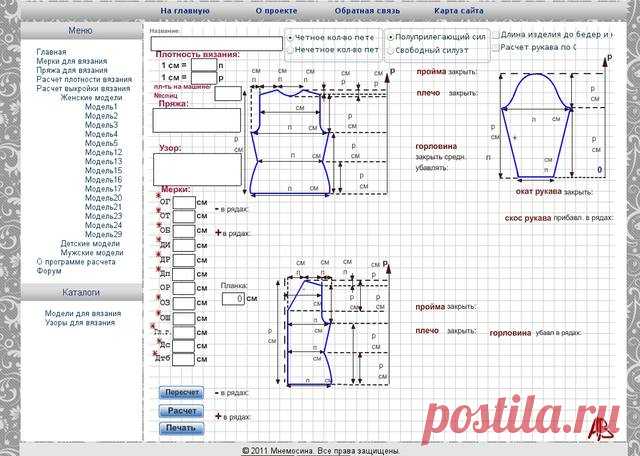
Task: Focus the 'Планка' field showing 0
Action: tap(233, 298)
